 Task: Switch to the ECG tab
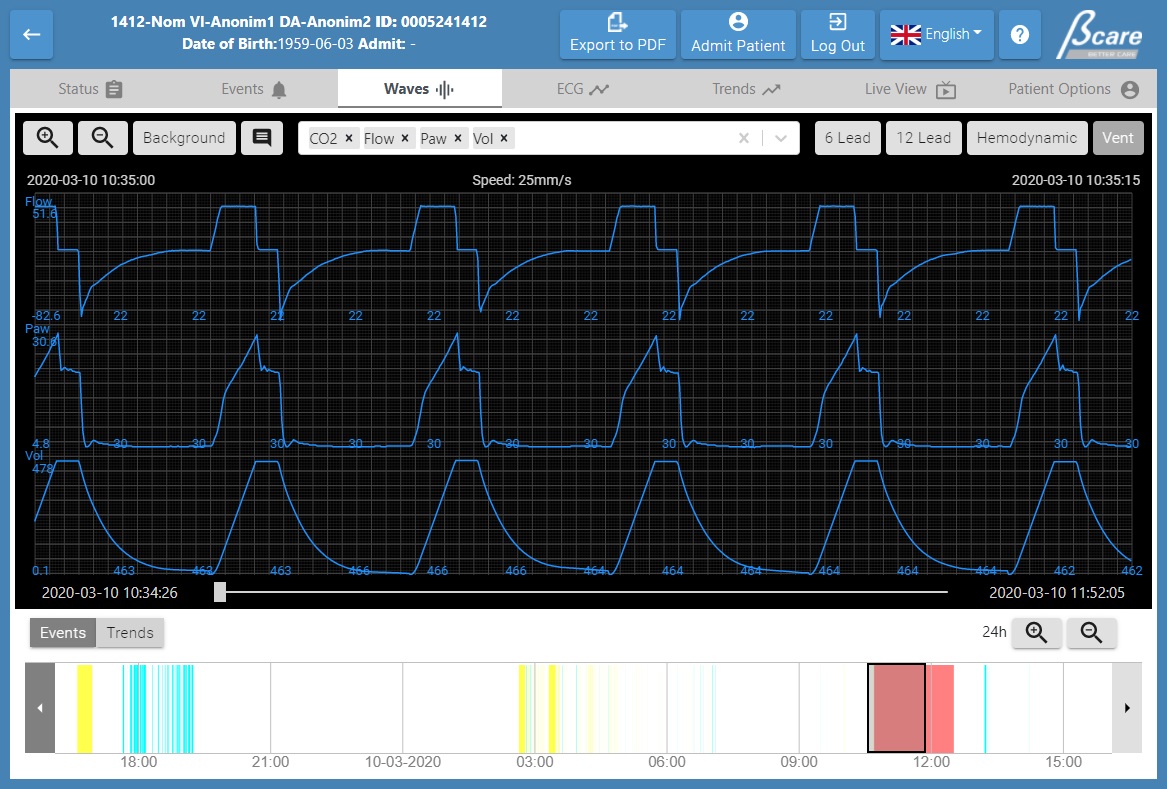click(582, 89)
